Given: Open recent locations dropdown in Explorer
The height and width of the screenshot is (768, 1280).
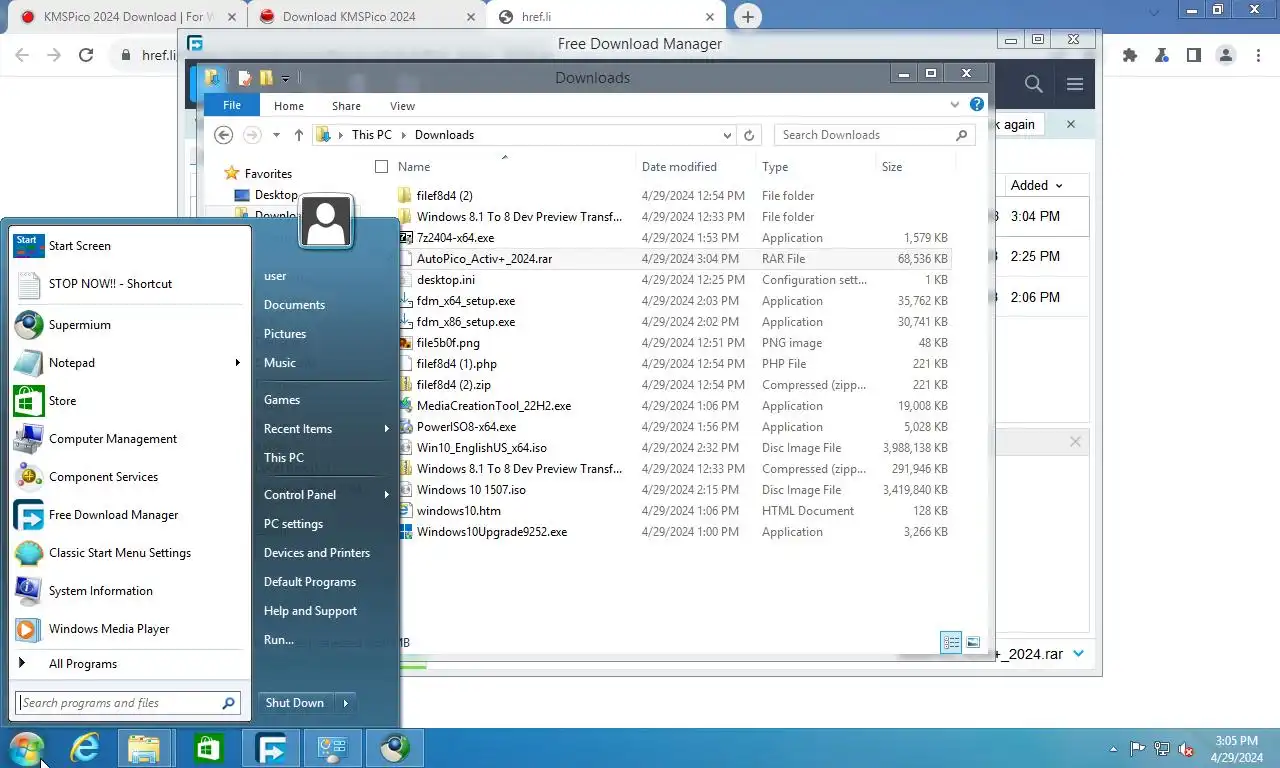Looking at the screenshot, I should tap(276, 135).
